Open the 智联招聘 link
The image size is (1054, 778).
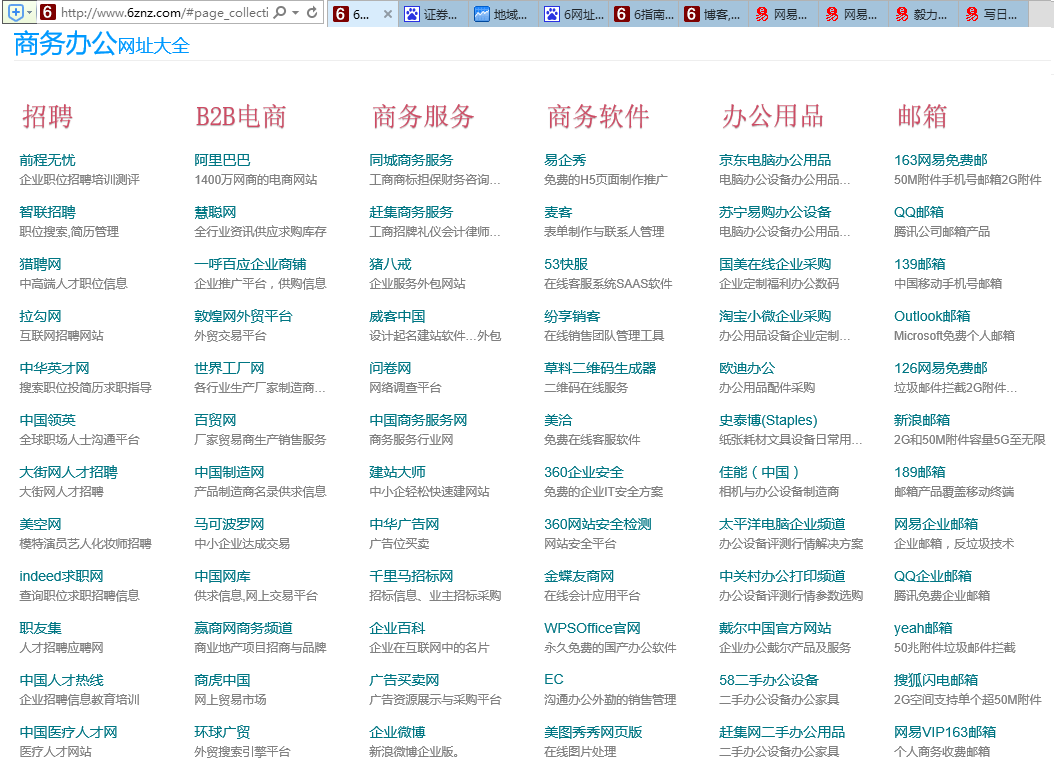47,212
